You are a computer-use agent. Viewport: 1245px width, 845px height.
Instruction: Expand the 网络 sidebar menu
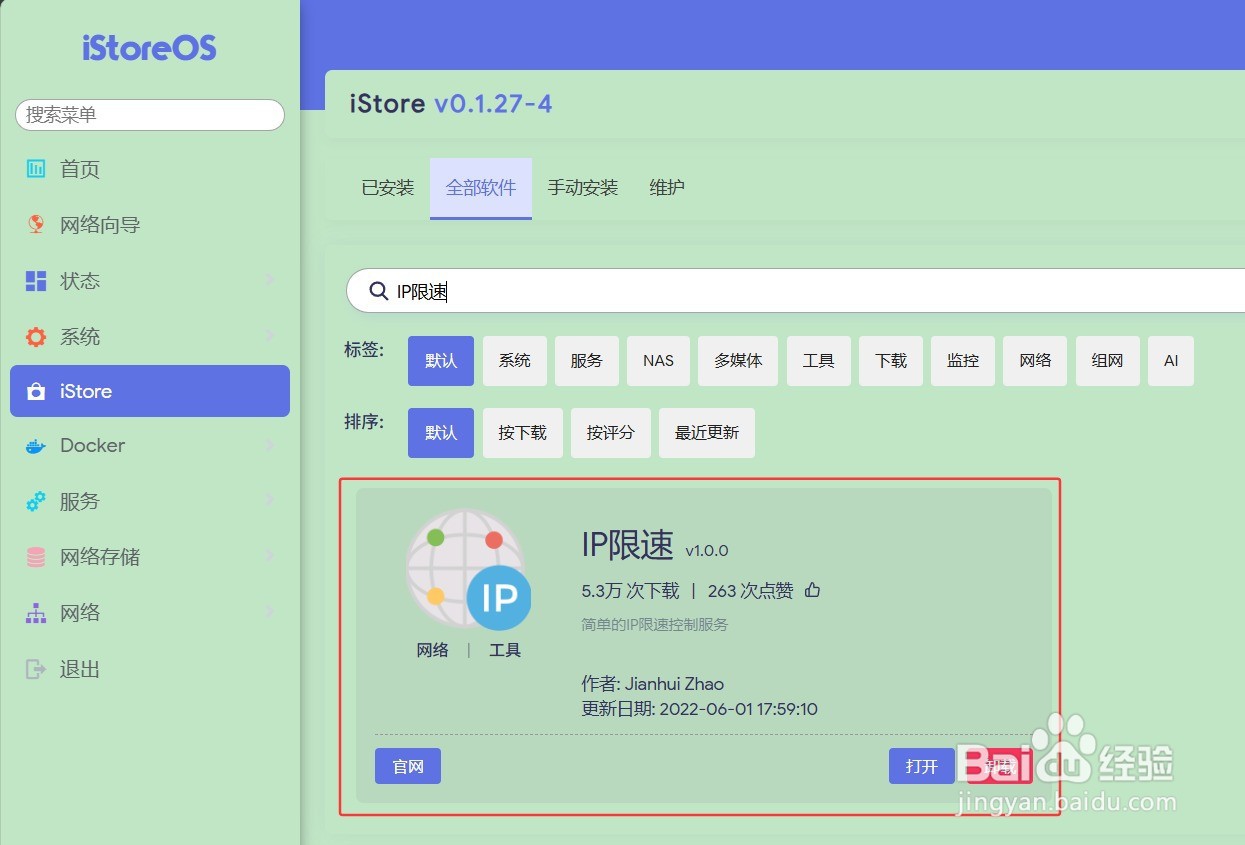[x=80, y=612]
